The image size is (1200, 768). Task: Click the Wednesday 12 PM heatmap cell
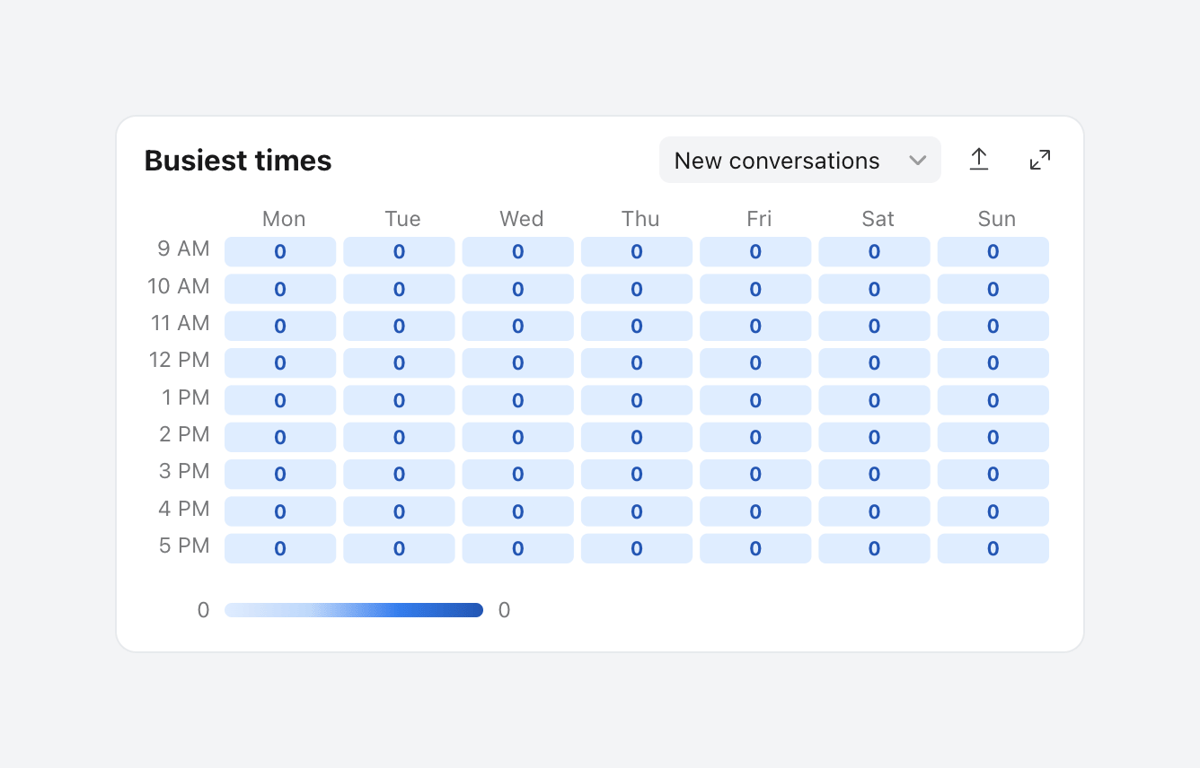517,362
